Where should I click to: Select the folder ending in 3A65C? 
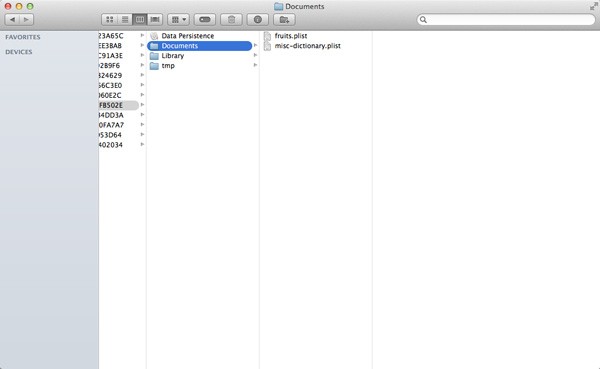[x=111, y=36]
